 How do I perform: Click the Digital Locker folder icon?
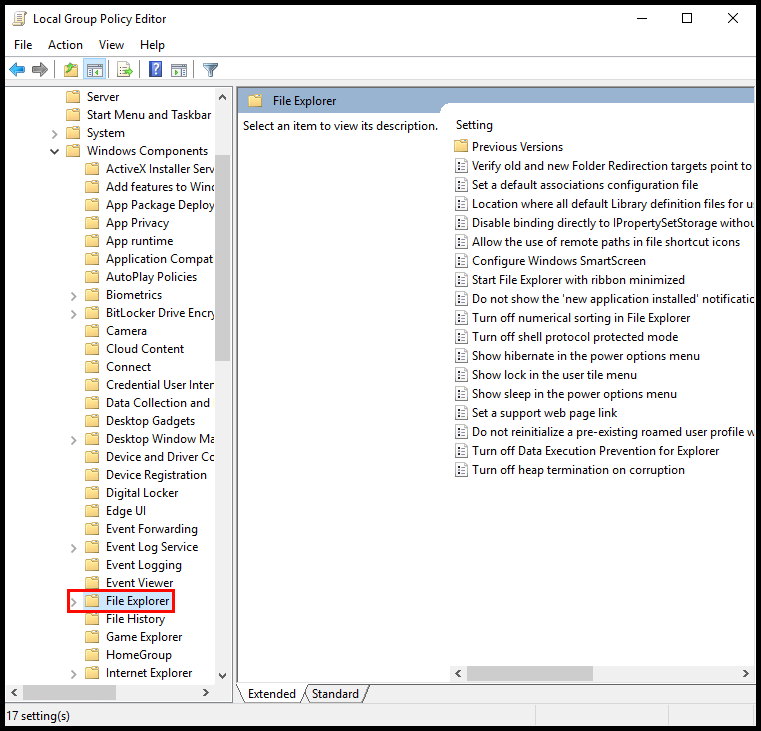coord(92,493)
